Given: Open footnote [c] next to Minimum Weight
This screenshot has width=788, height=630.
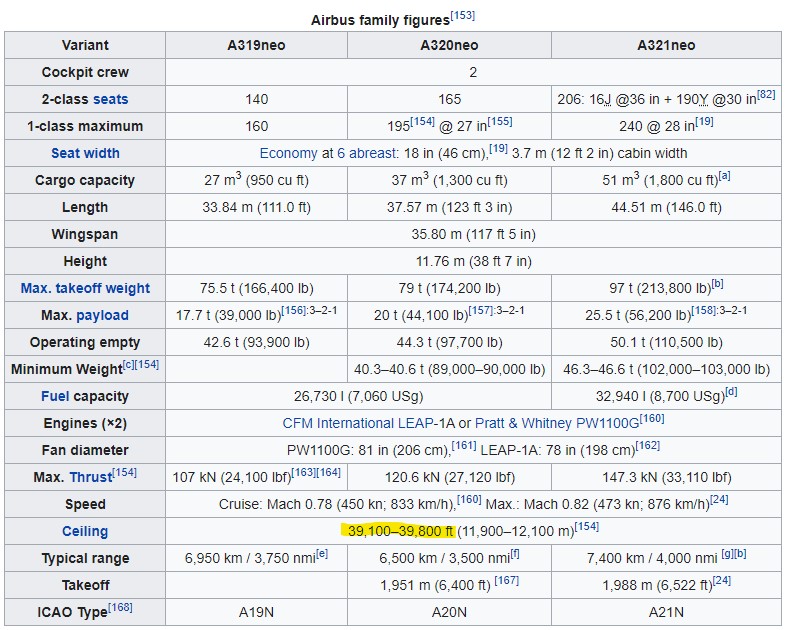Looking at the screenshot, I should (129, 364).
